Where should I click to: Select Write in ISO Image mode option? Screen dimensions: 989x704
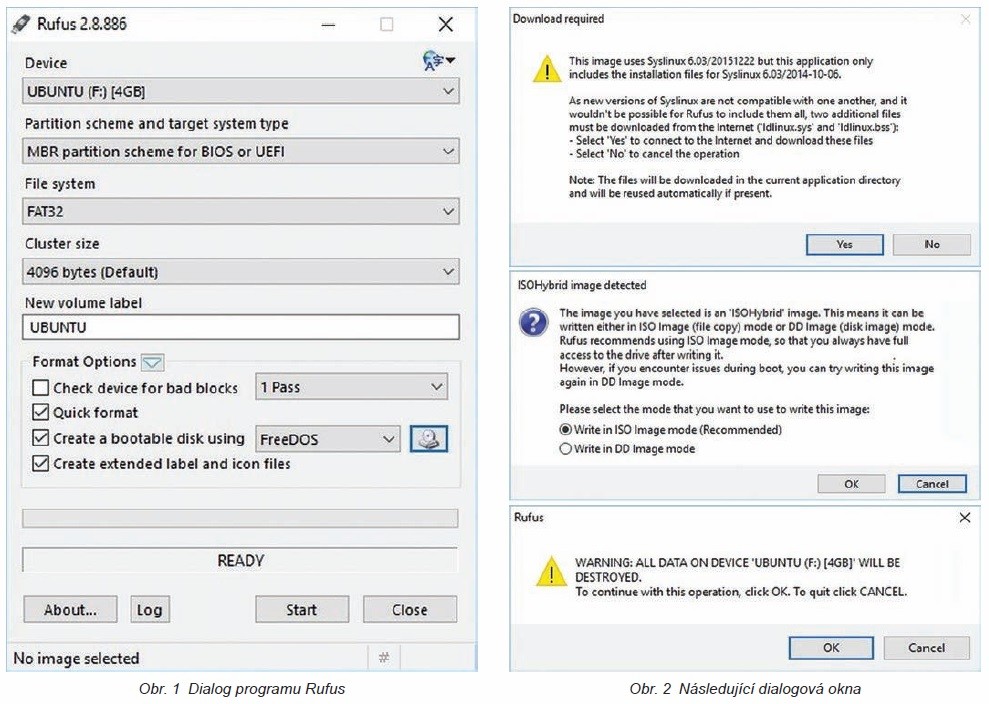[x=566, y=430]
